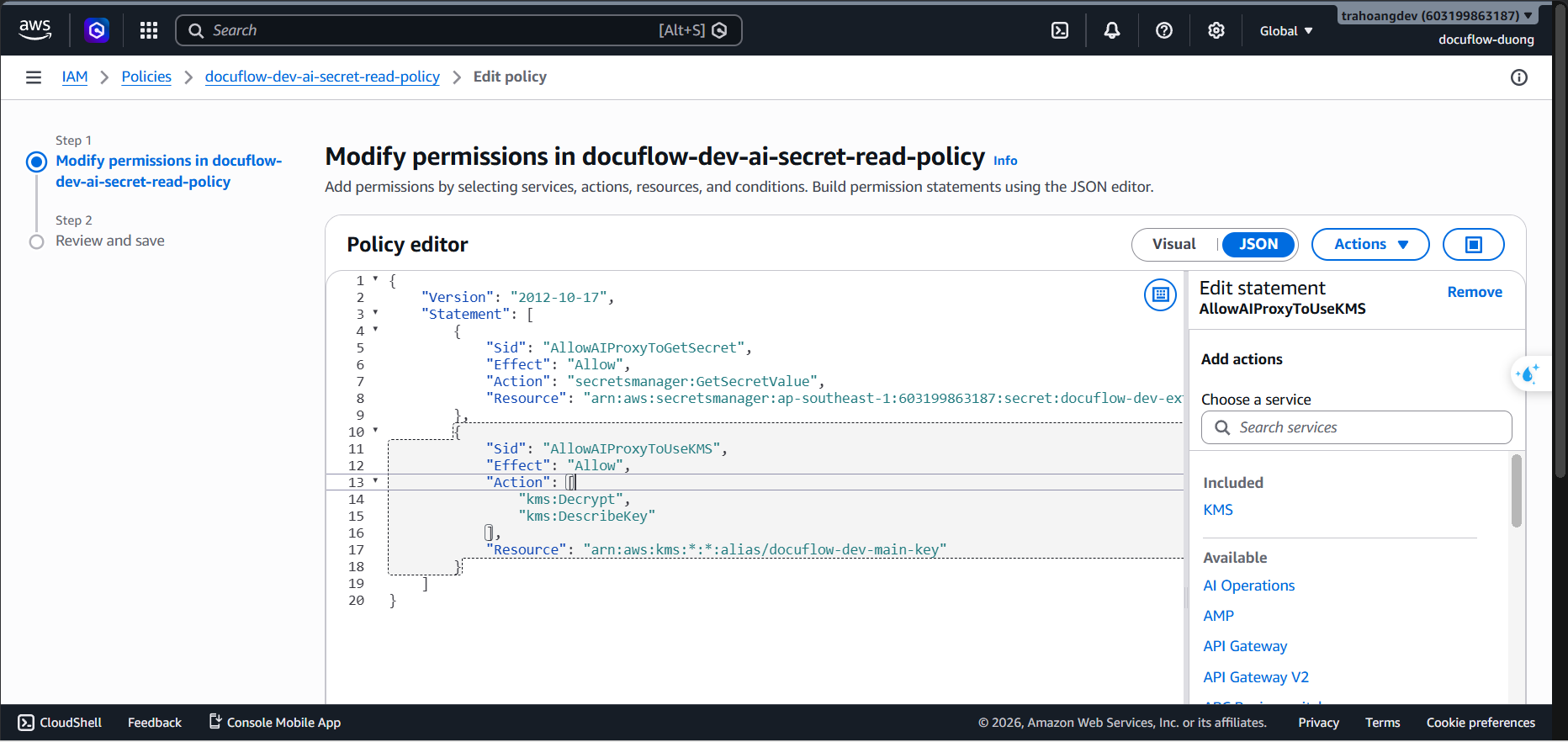Viewport: 1568px width, 742px height.
Task: Click the search magnifier icon in top bar
Action: [x=196, y=31]
